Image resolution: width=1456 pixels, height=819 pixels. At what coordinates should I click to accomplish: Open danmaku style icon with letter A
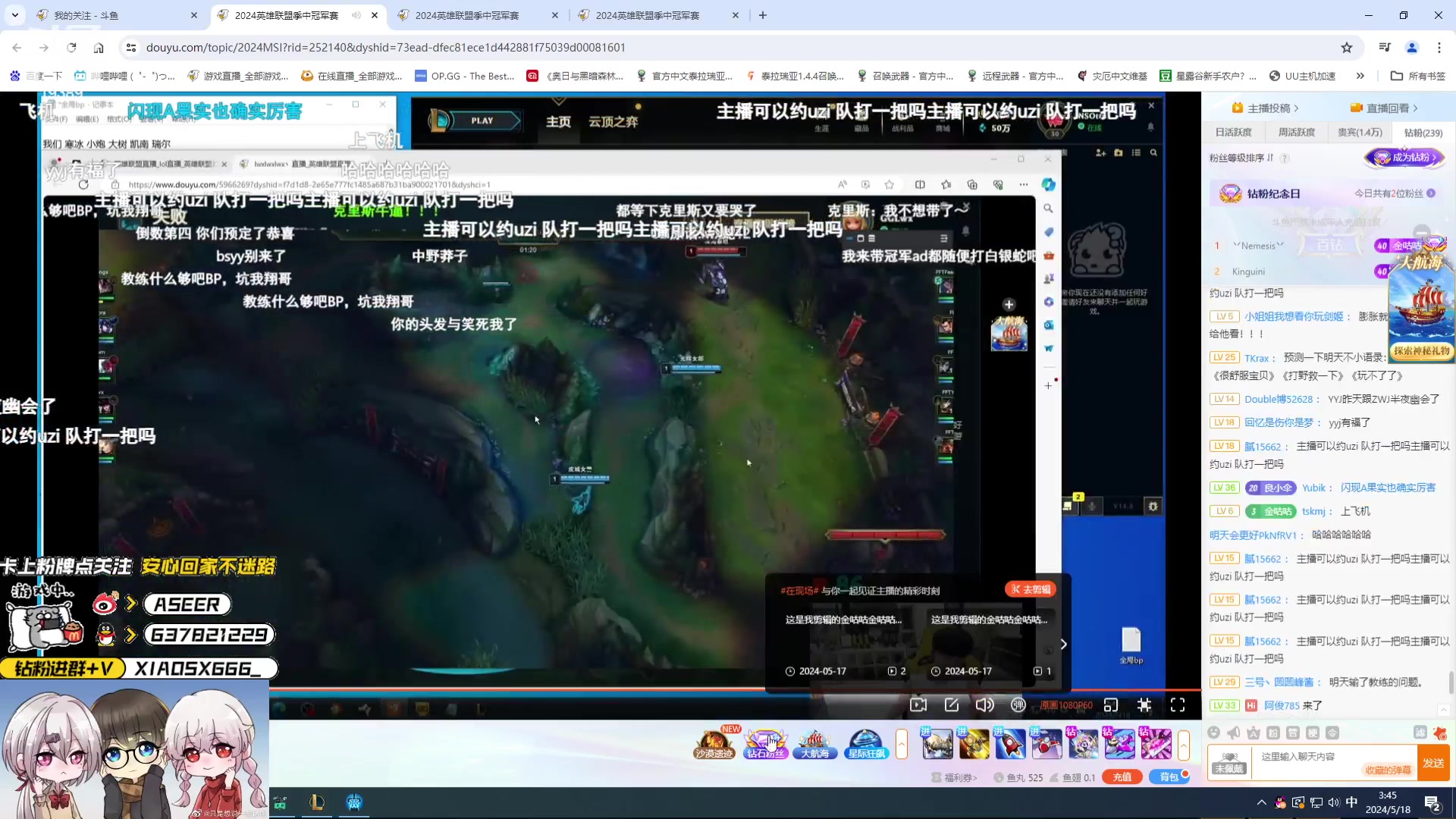pyautogui.click(x=1254, y=733)
